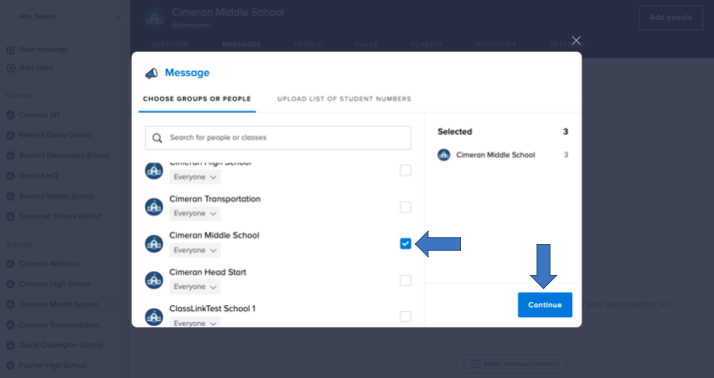Click the Cimeran Middle School entry under Selected
Image resolution: width=714 pixels, height=378 pixels.
(x=503, y=155)
